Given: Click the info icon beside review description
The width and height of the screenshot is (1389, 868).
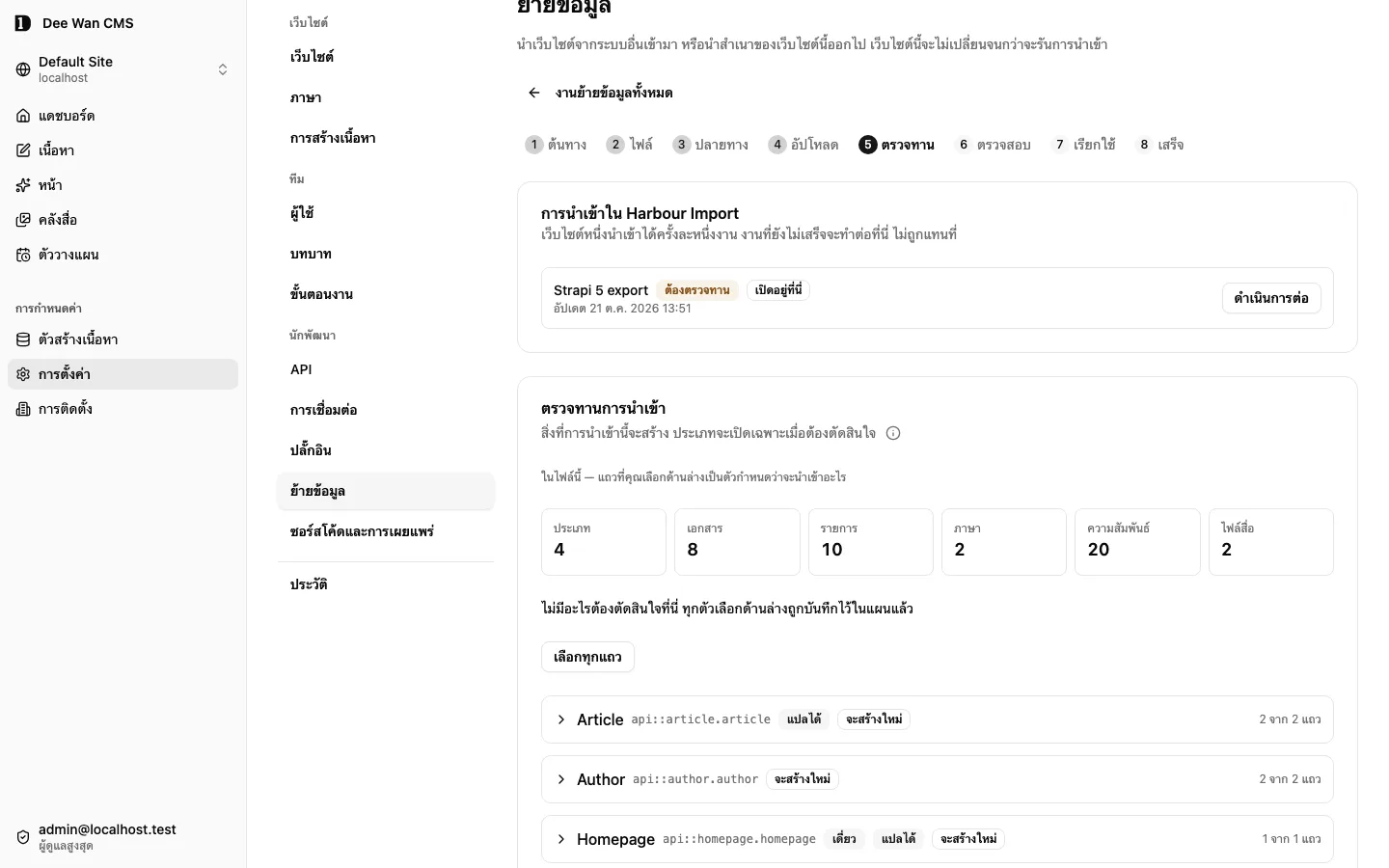Looking at the screenshot, I should 893,433.
